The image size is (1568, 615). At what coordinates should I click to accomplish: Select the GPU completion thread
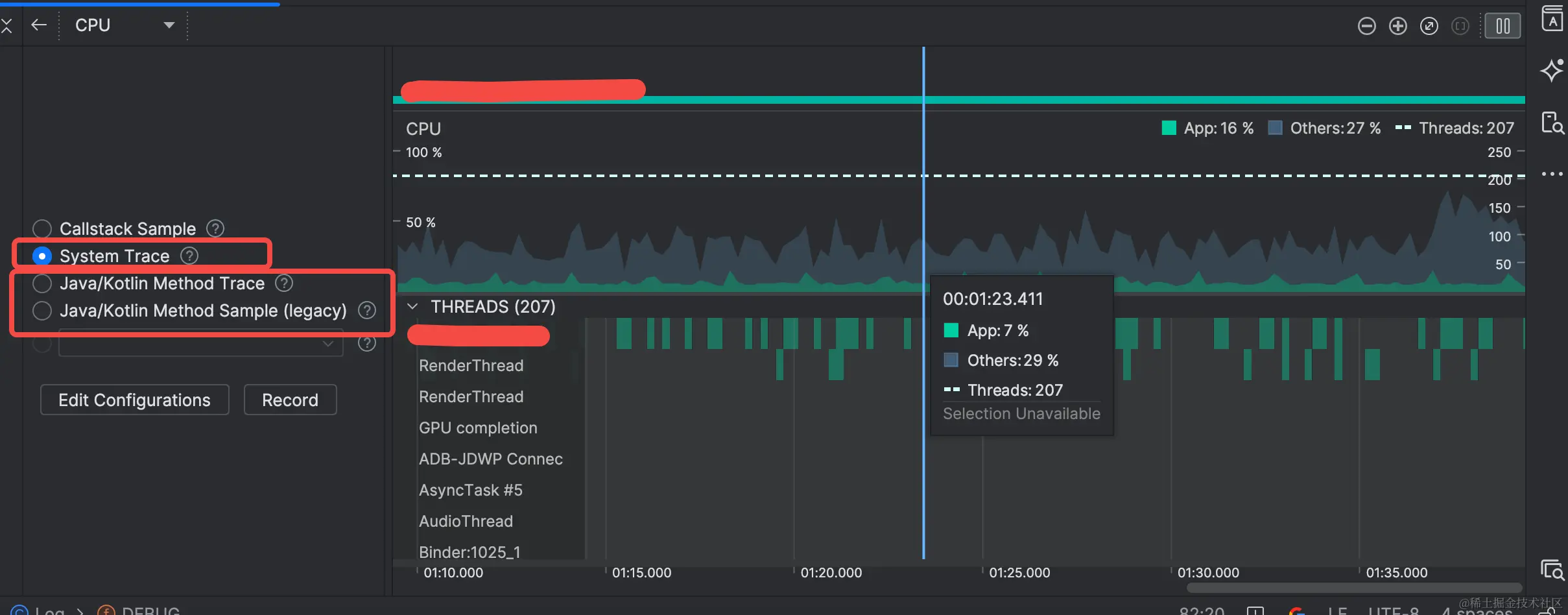tap(478, 428)
